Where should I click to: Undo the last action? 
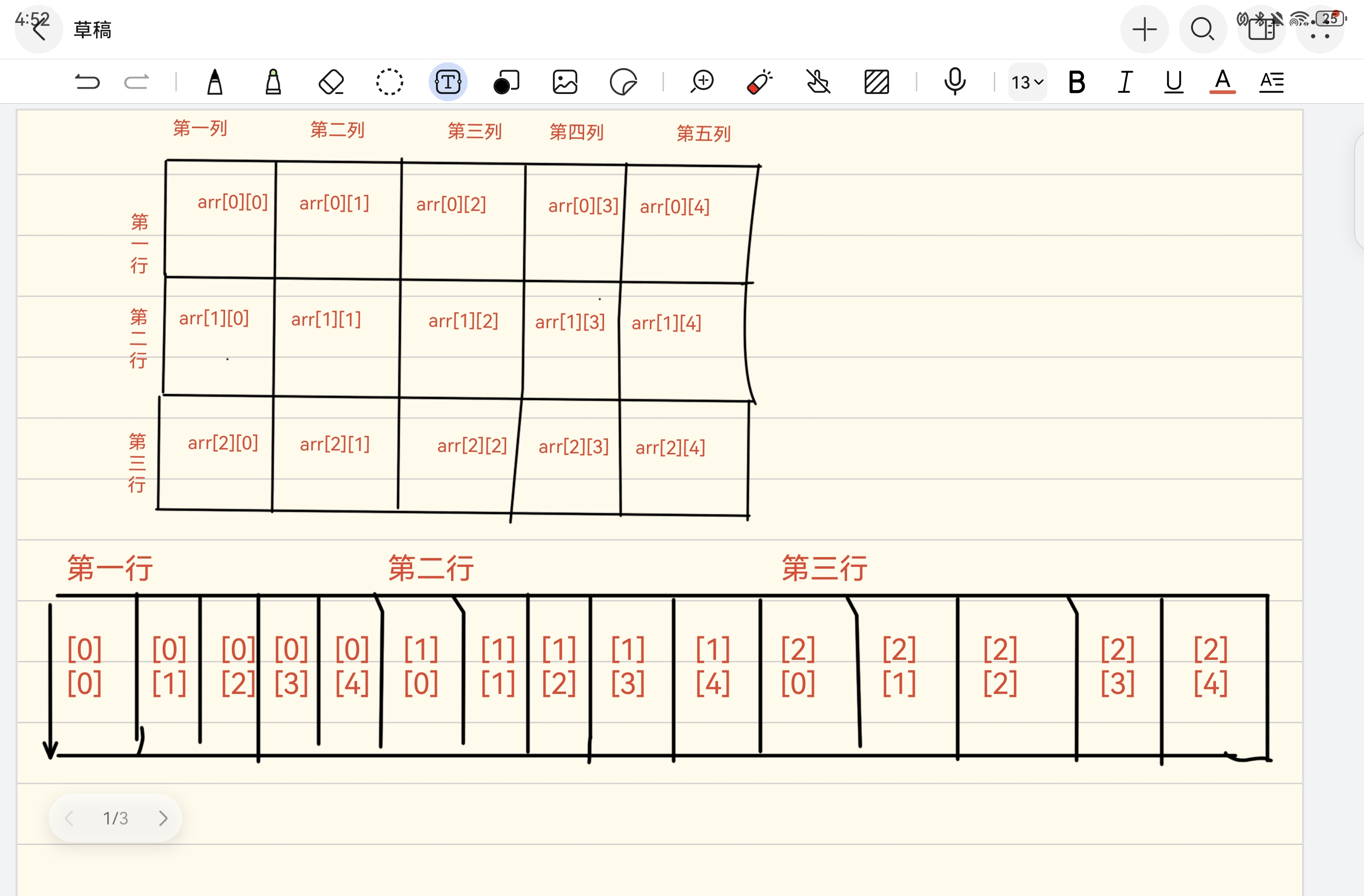[x=87, y=82]
